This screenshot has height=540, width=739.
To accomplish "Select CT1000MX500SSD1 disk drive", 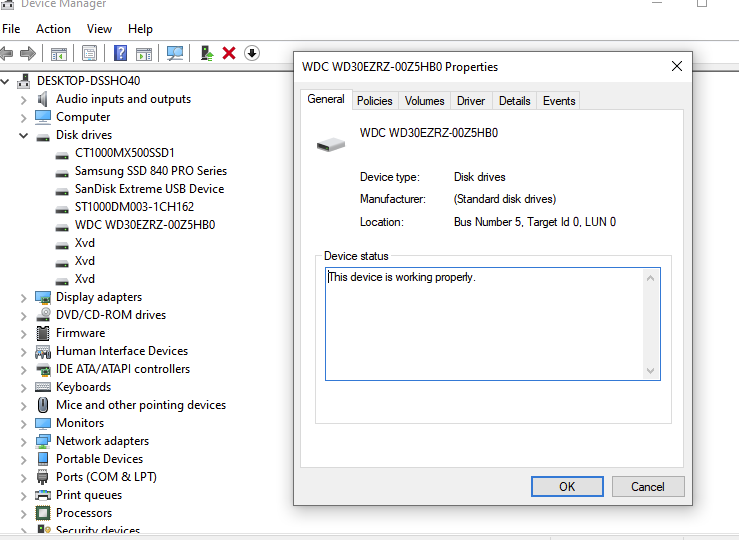I will [x=124, y=153].
